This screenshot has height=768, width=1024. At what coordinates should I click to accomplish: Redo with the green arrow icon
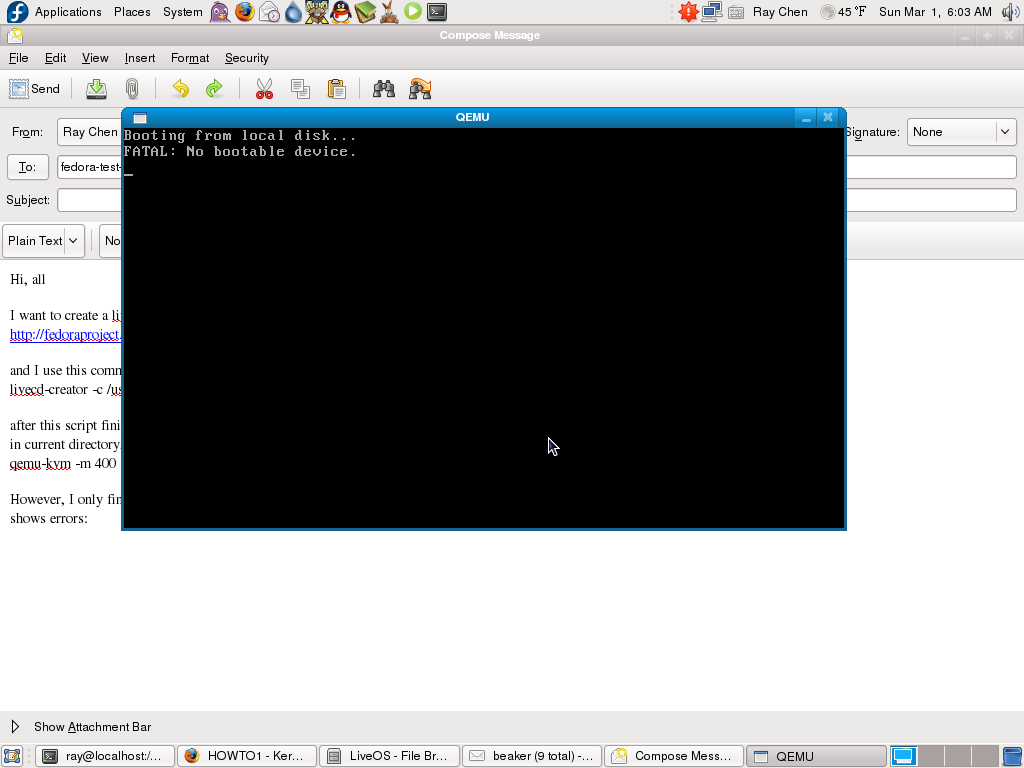214,89
